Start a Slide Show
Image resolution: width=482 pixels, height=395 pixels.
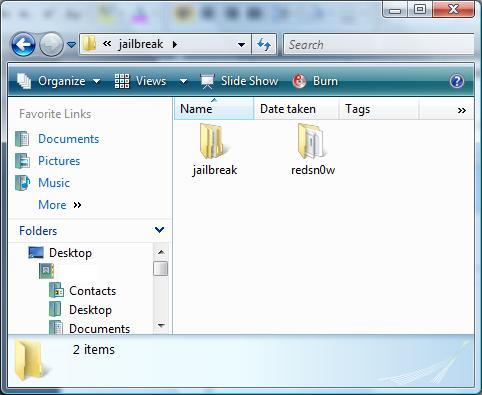(x=239, y=81)
